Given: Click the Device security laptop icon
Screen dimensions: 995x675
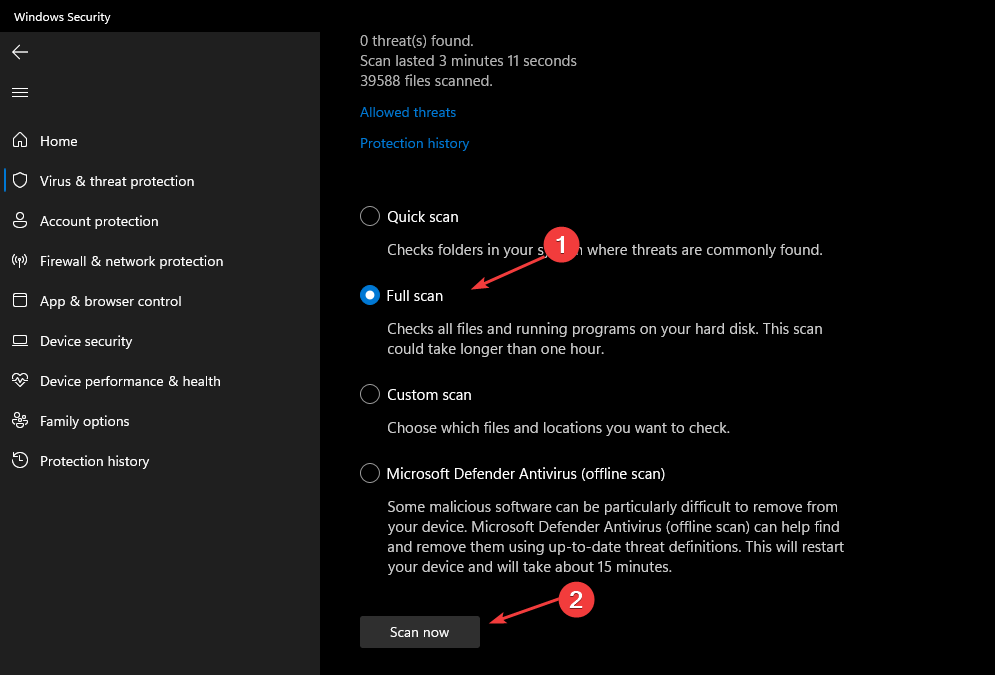Looking at the screenshot, I should tap(20, 341).
